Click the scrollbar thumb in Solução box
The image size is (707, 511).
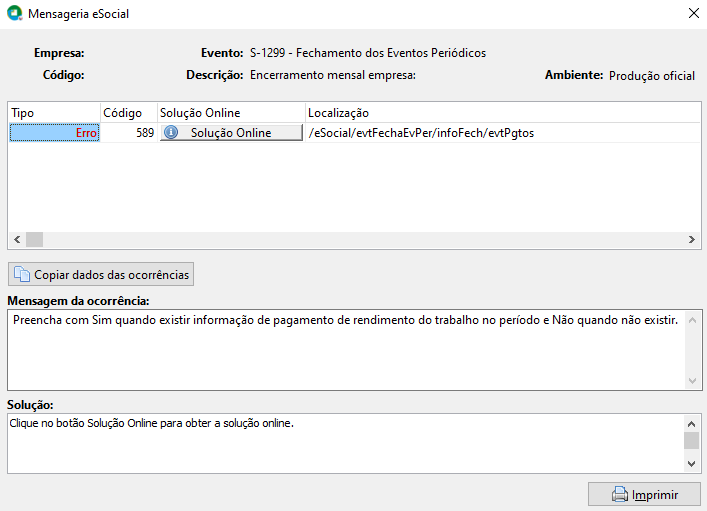692,441
